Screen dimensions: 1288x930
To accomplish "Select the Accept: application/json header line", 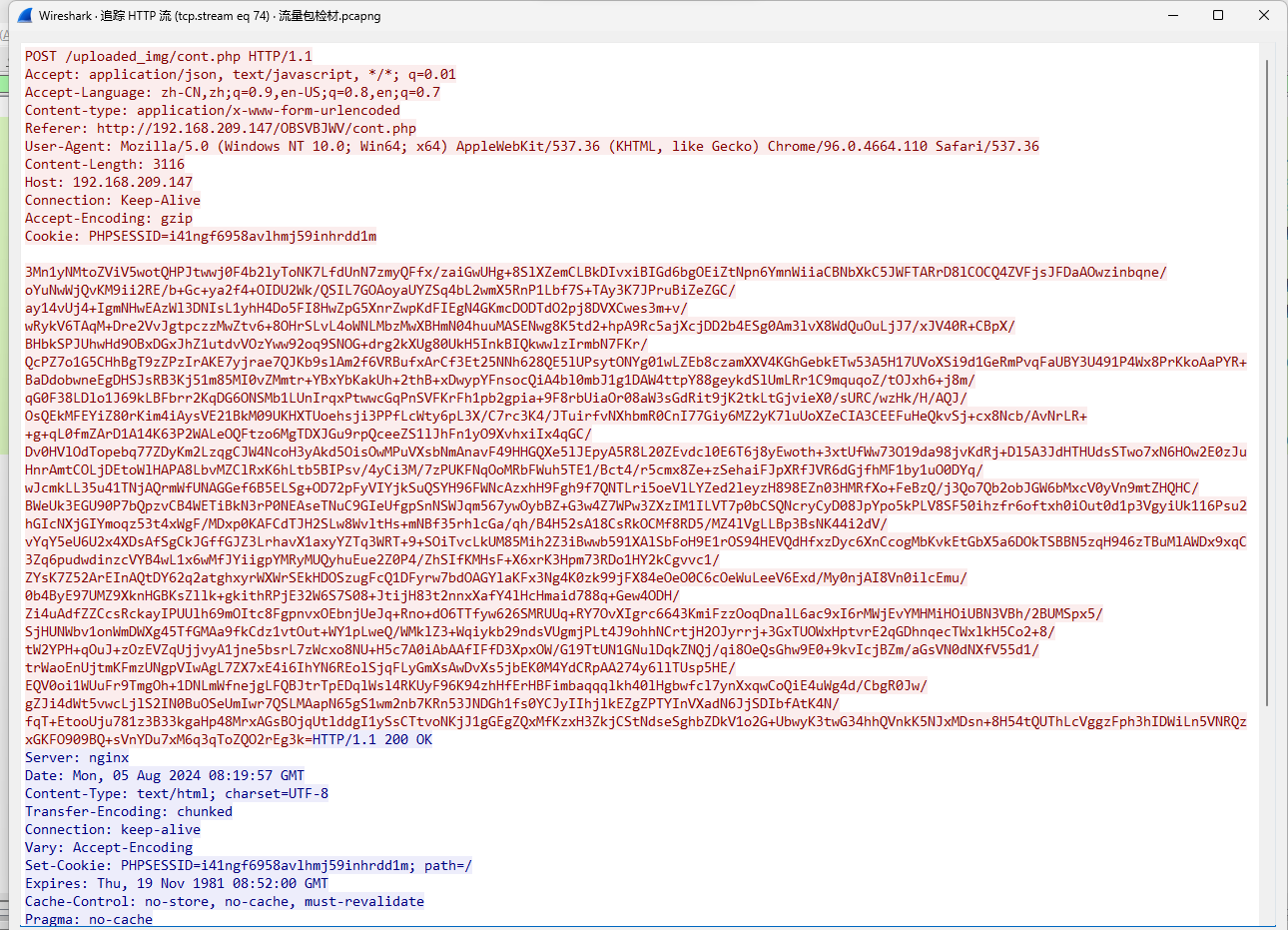I will (x=241, y=74).
